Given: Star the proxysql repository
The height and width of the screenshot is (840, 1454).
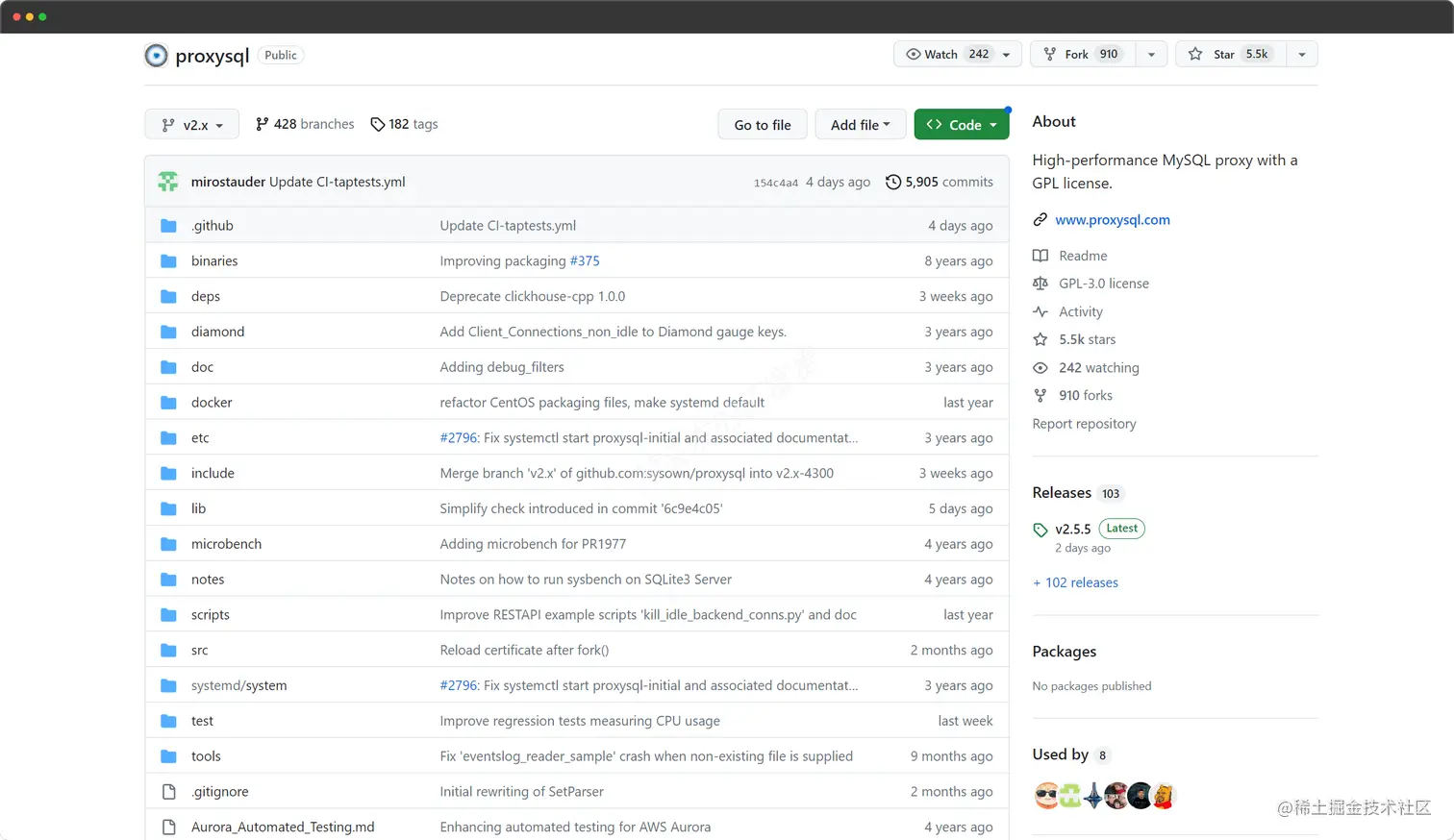Looking at the screenshot, I should coord(1231,55).
